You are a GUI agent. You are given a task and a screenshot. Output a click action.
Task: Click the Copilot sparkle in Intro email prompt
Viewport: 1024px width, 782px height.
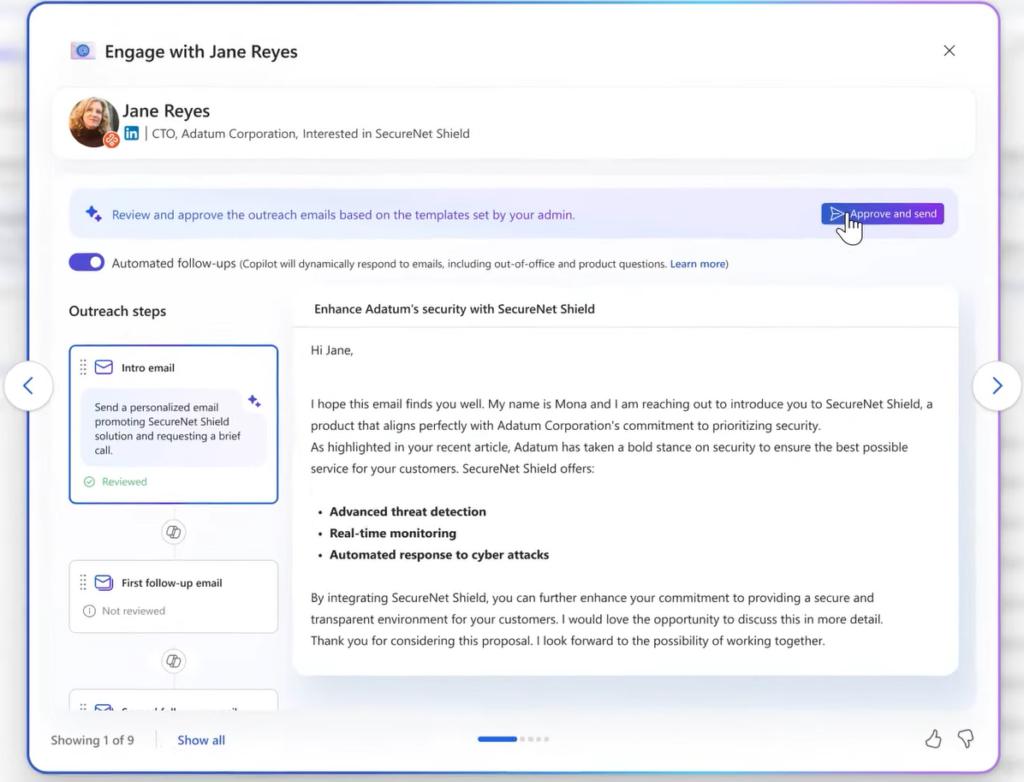click(254, 400)
